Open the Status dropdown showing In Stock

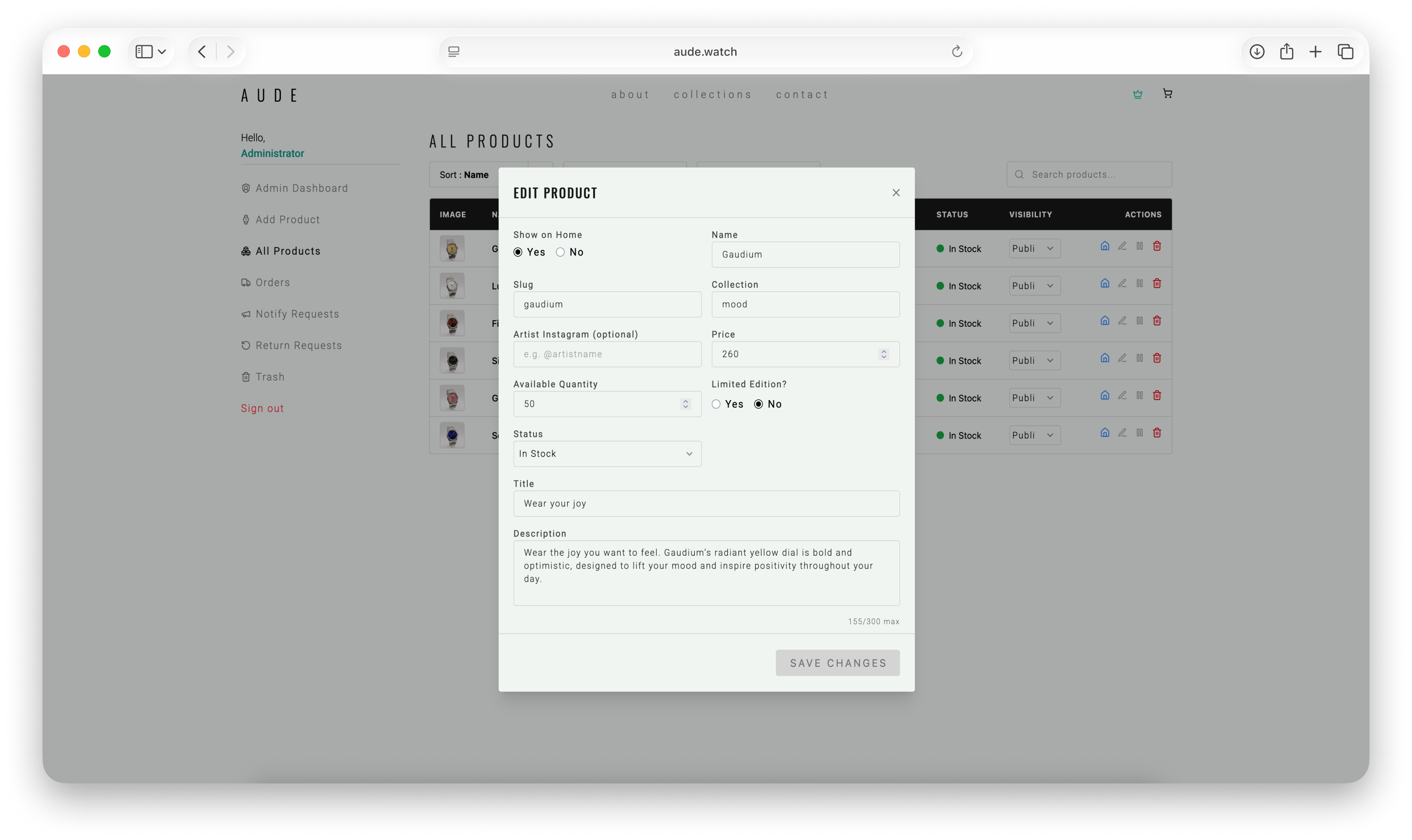(606, 454)
